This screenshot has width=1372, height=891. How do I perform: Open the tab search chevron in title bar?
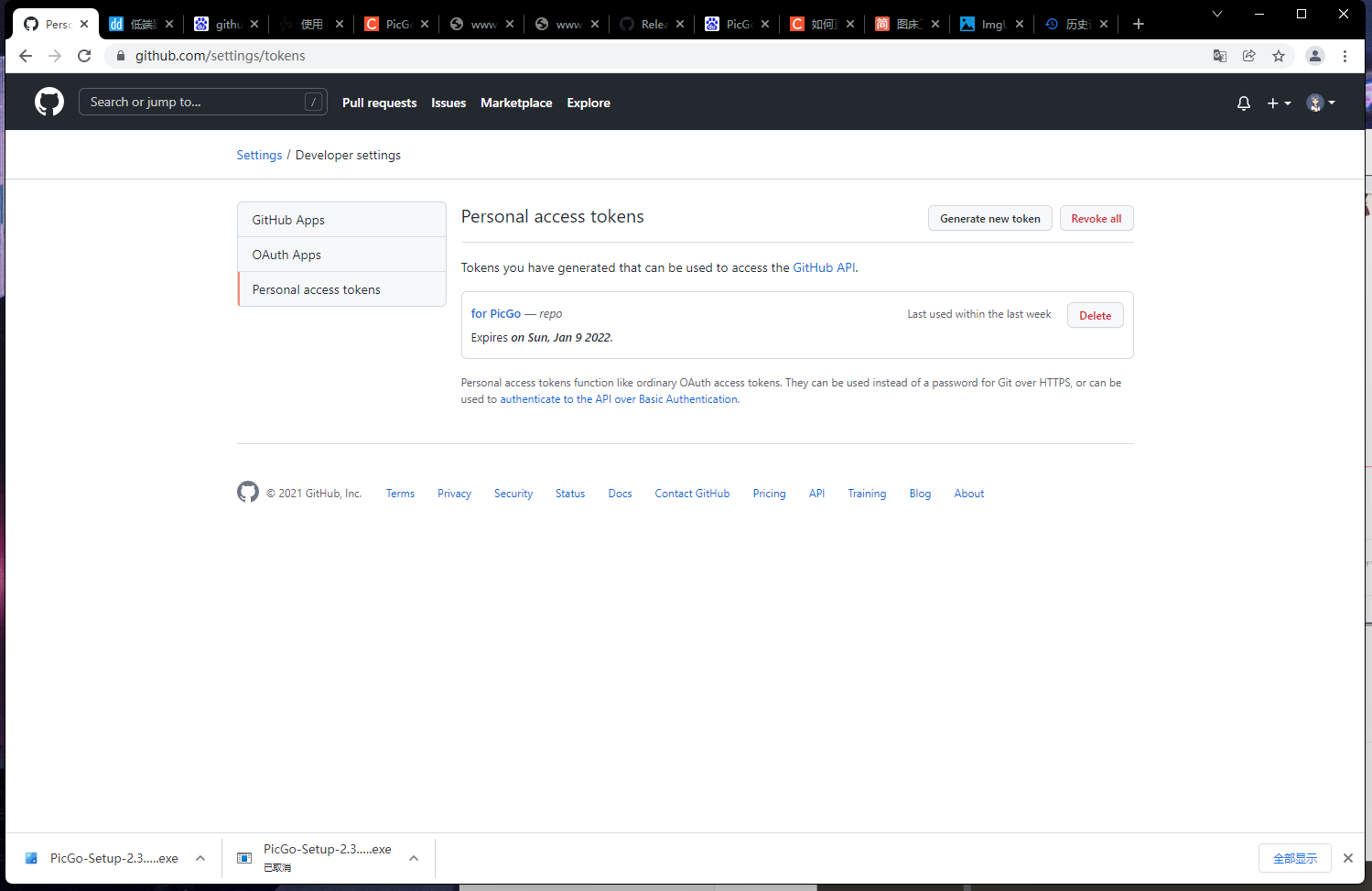tap(1217, 14)
